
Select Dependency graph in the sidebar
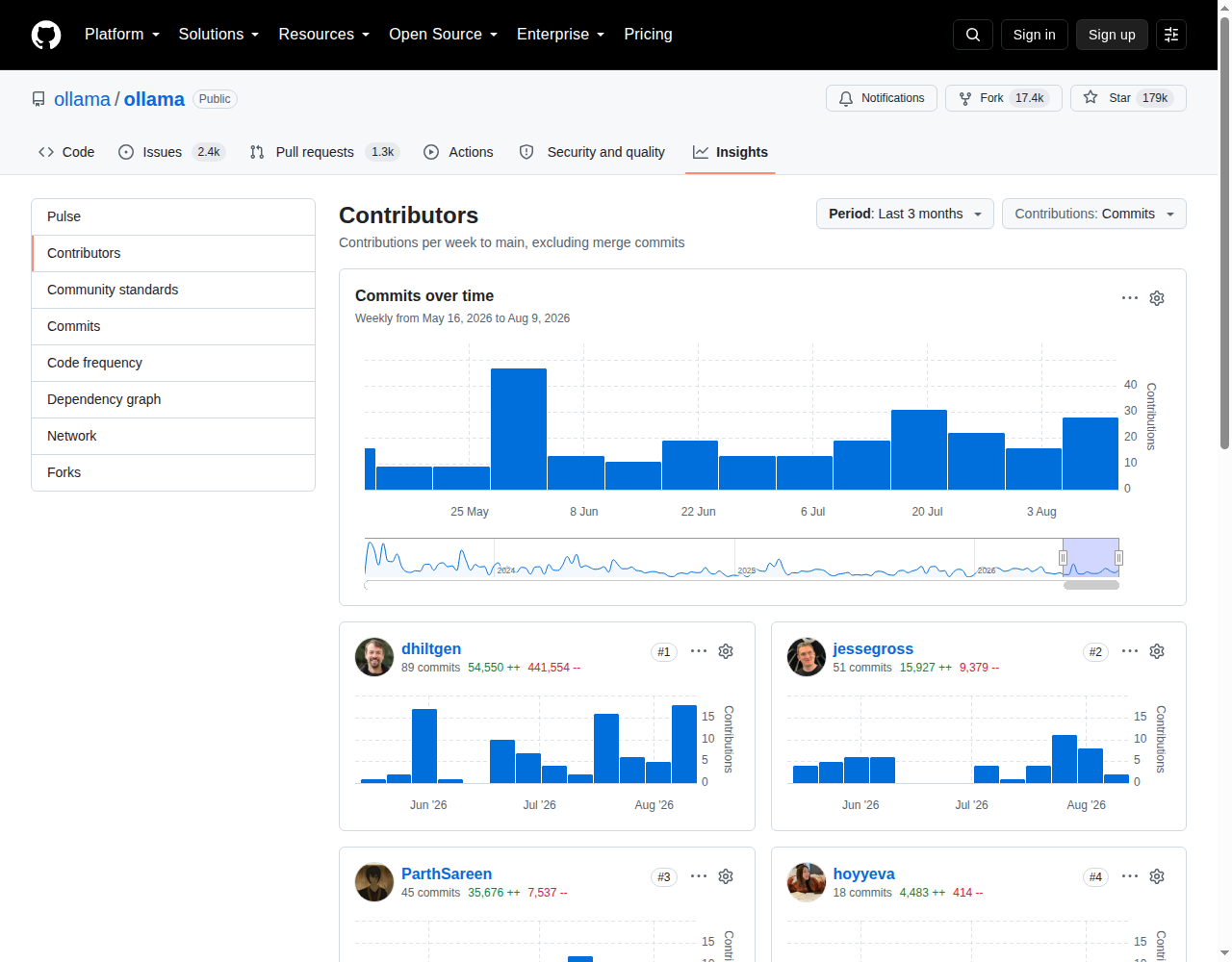click(173, 399)
